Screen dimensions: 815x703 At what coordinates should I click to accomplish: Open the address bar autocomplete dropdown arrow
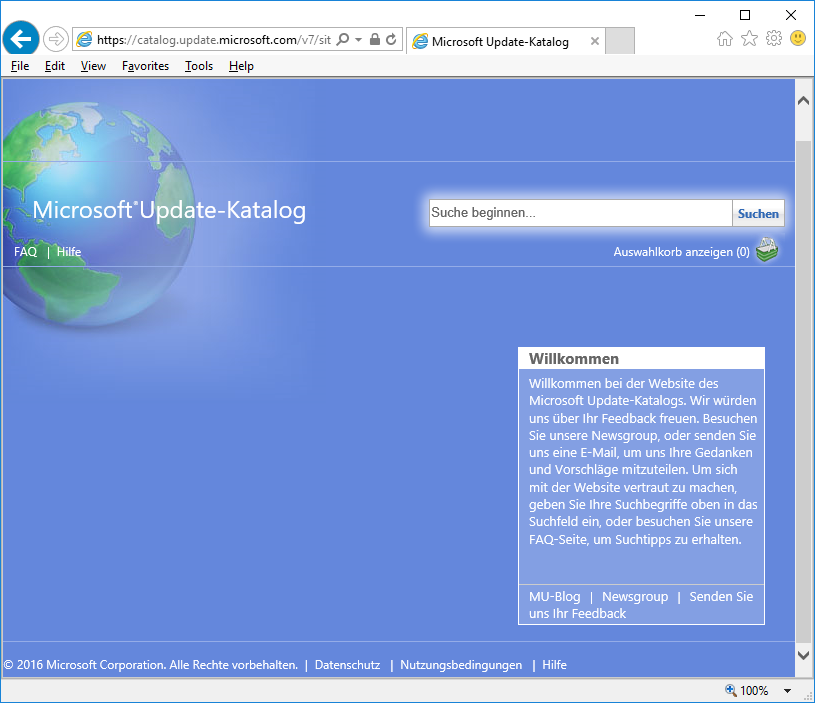358,39
